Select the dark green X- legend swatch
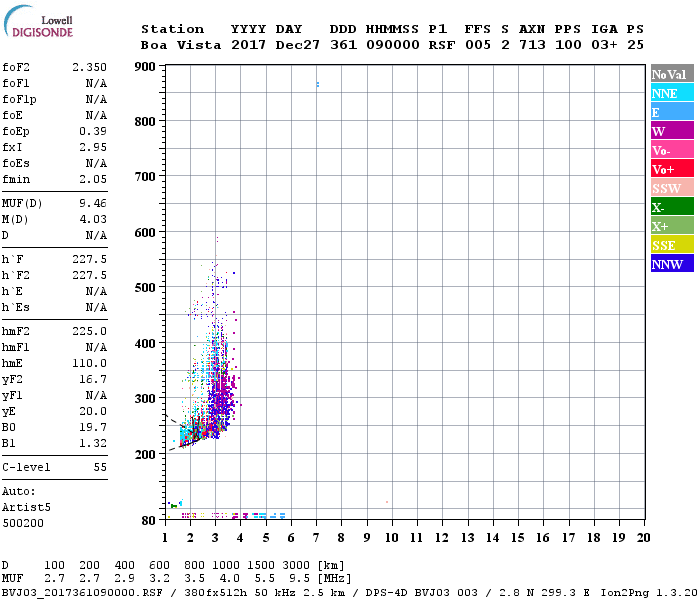 [671, 207]
